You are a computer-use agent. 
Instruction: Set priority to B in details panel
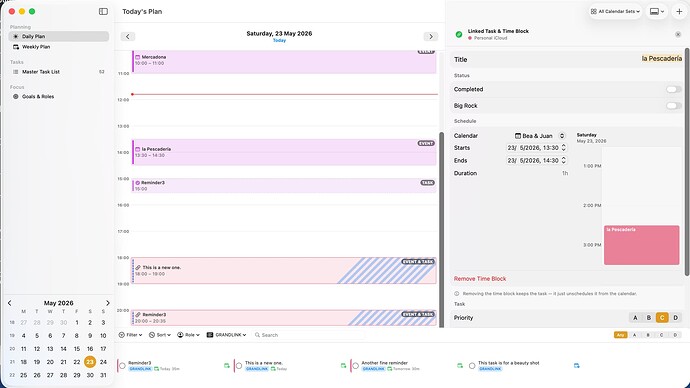coord(649,318)
